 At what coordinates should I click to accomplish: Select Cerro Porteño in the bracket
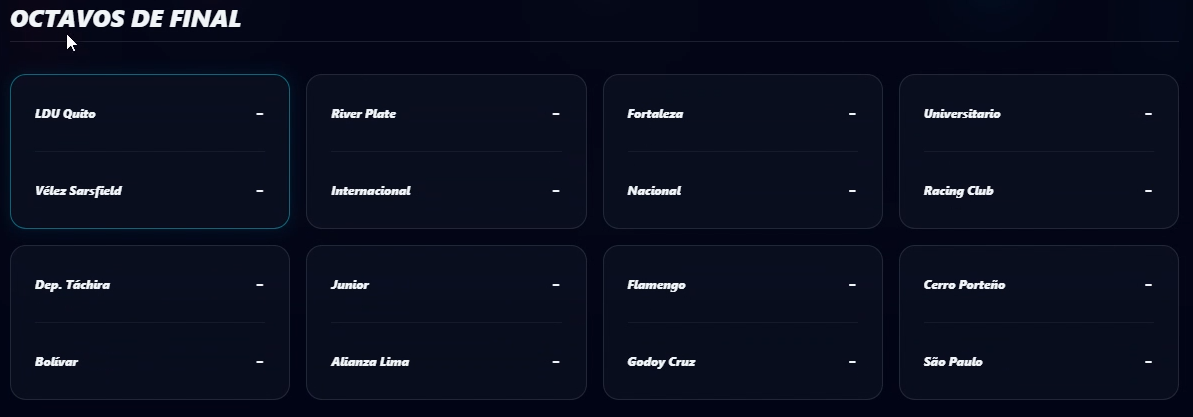(x=964, y=285)
